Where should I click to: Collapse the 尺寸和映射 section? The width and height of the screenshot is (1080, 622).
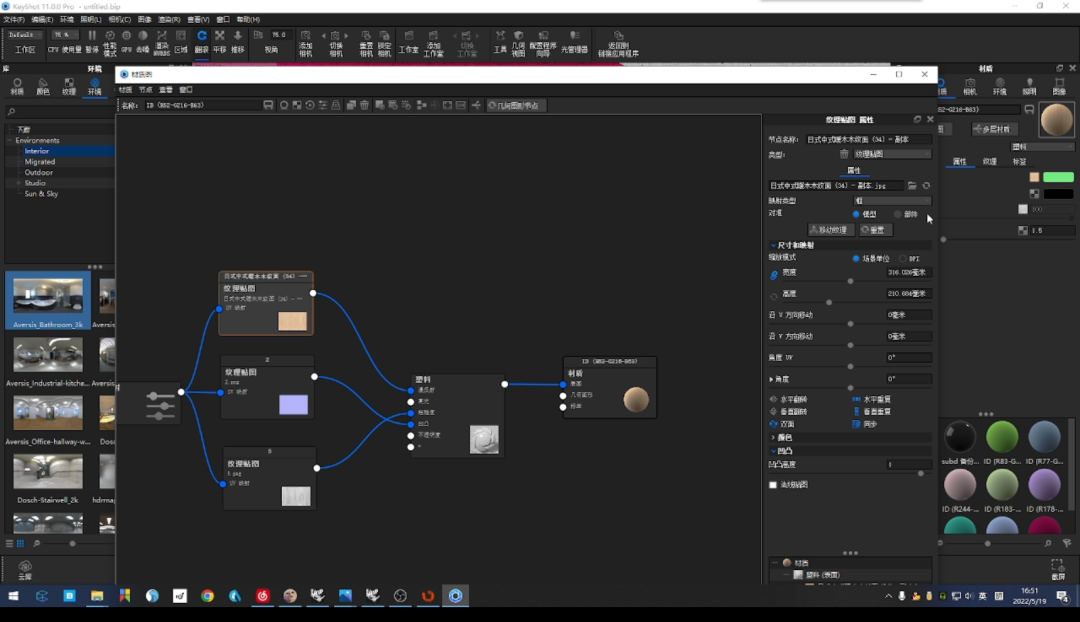tap(773, 245)
